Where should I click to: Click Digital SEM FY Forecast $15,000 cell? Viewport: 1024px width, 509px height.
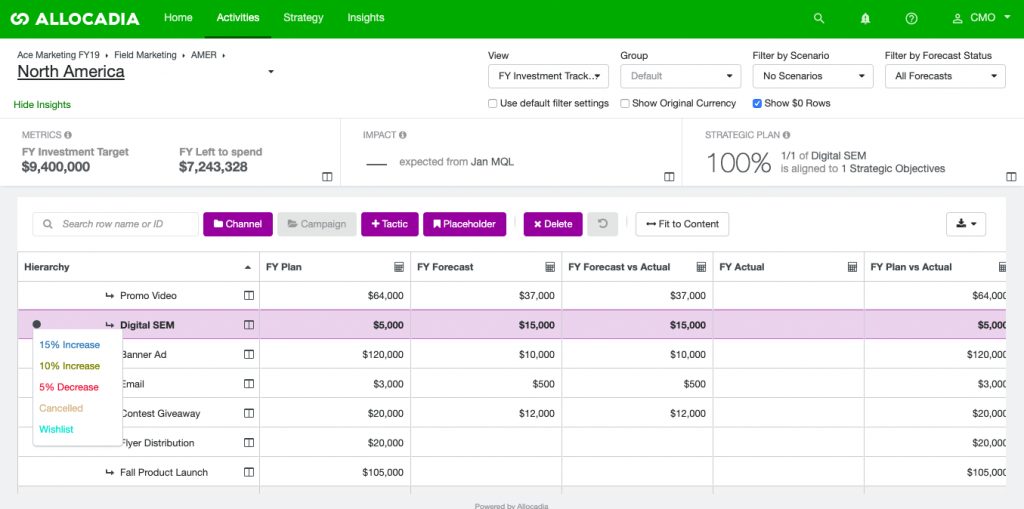[x=486, y=325]
